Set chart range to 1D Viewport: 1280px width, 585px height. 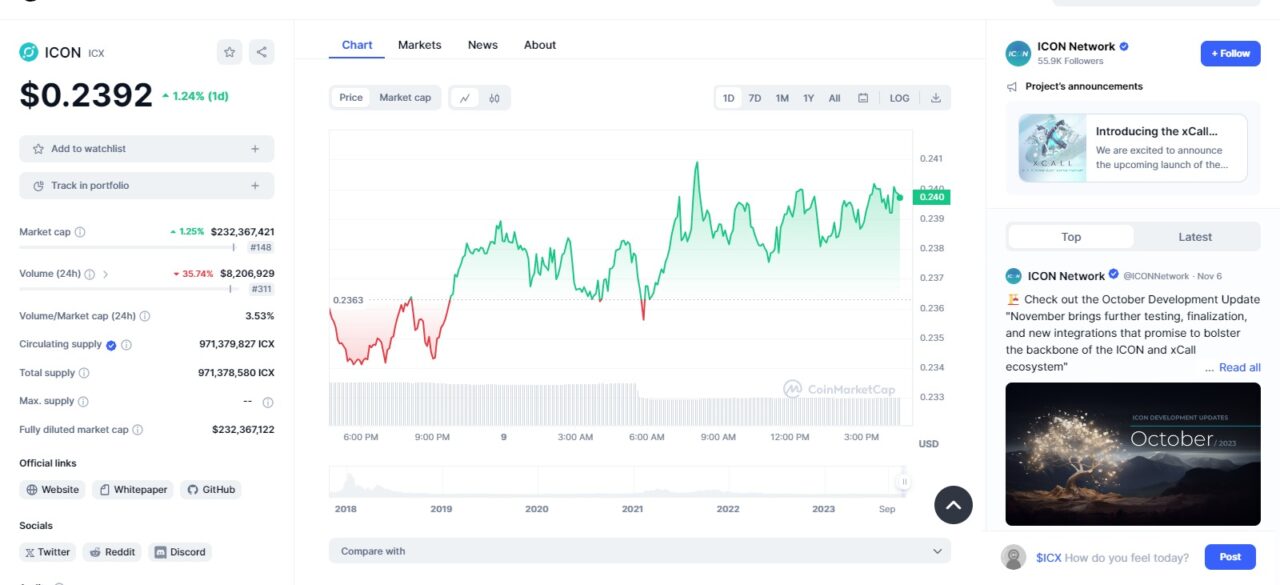pos(729,98)
